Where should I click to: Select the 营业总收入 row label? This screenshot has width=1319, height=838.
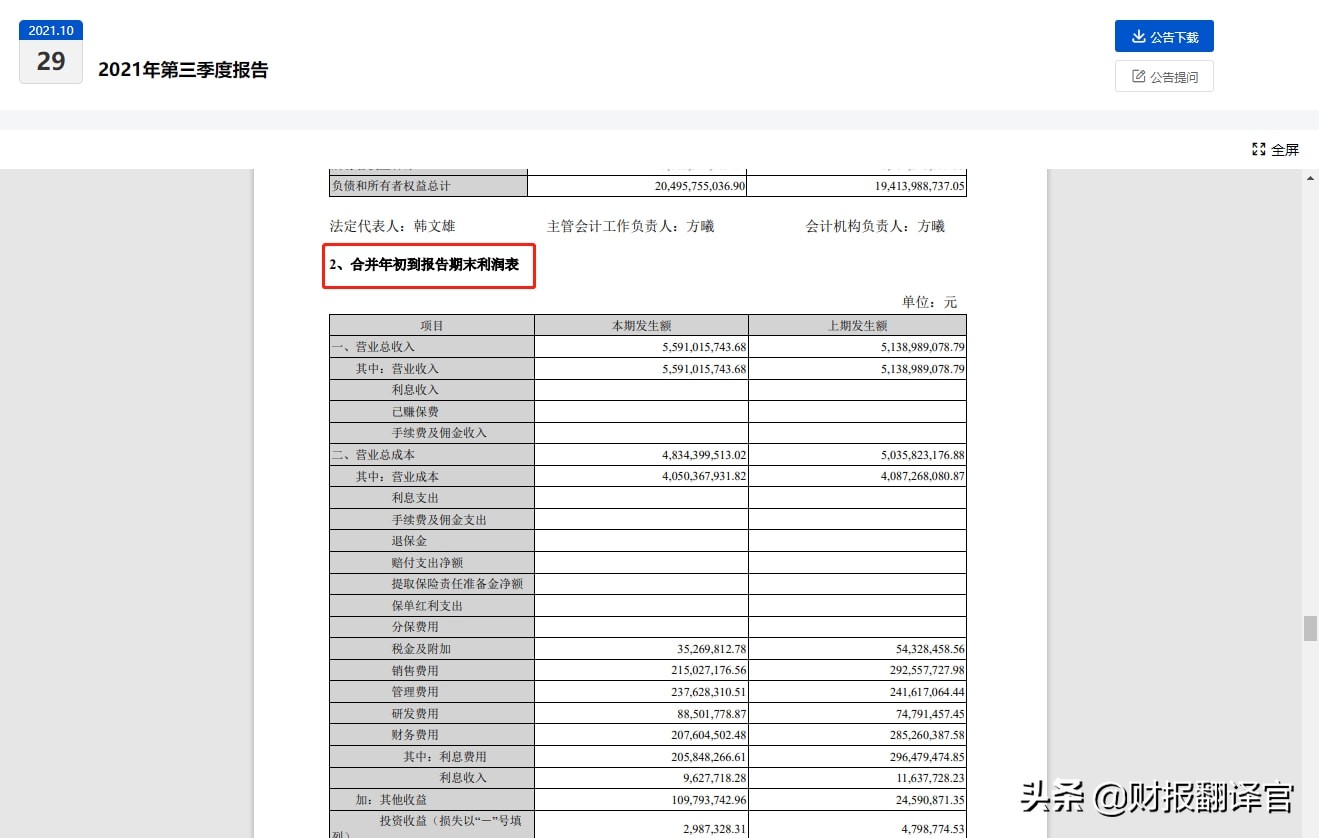point(375,346)
